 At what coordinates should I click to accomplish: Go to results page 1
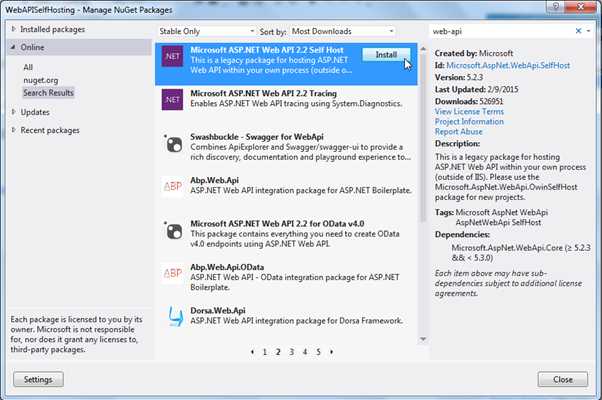coord(265,352)
